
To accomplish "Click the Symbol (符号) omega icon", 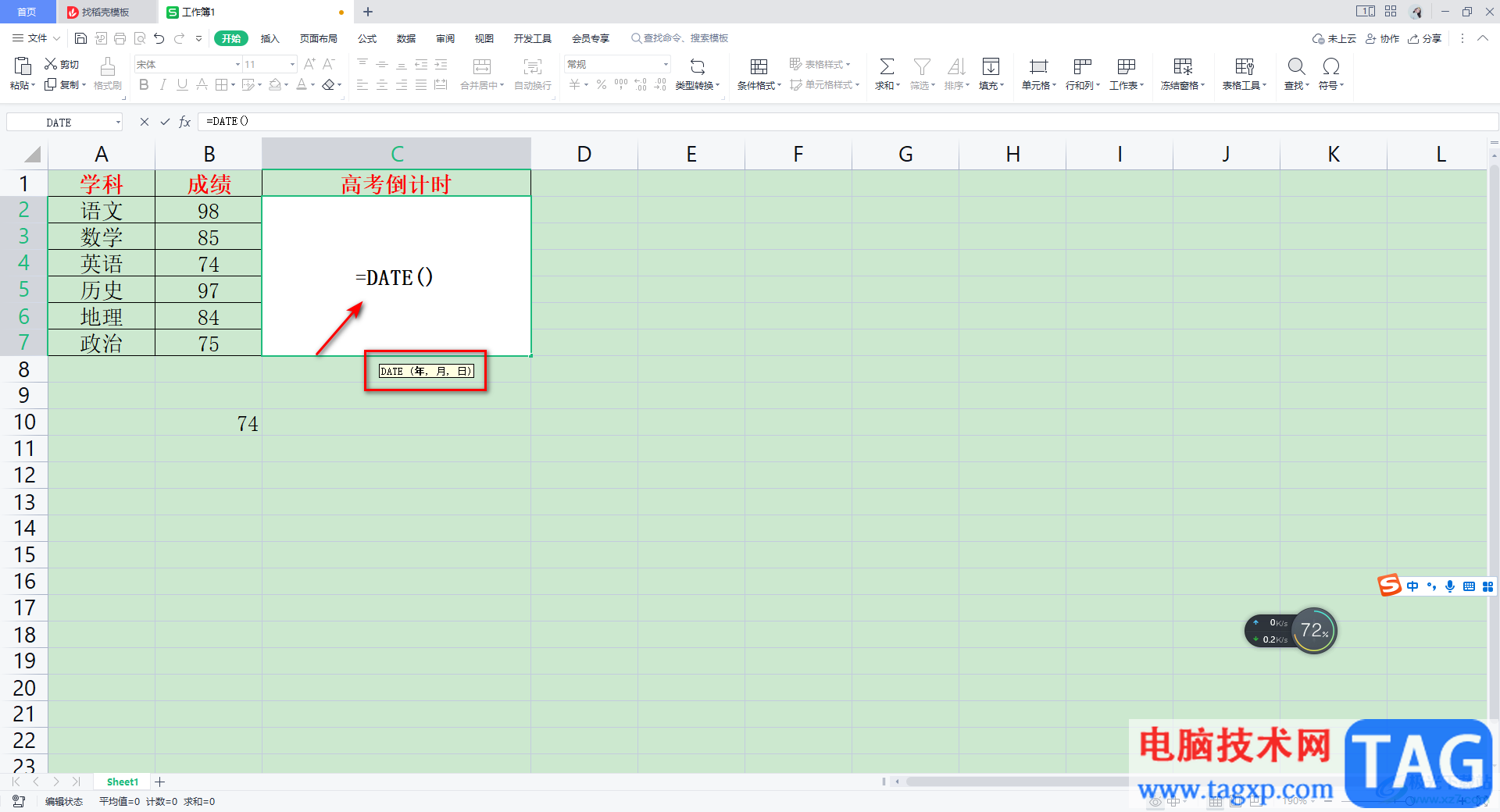I will 1330,67.
